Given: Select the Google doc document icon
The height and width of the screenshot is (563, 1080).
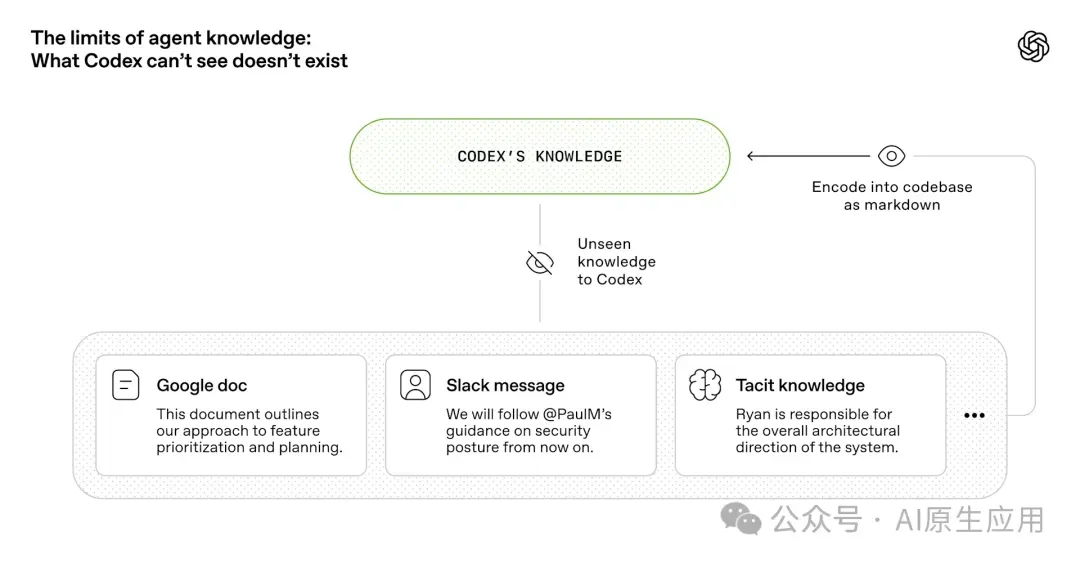Looking at the screenshot, I should tap(125, 385).
